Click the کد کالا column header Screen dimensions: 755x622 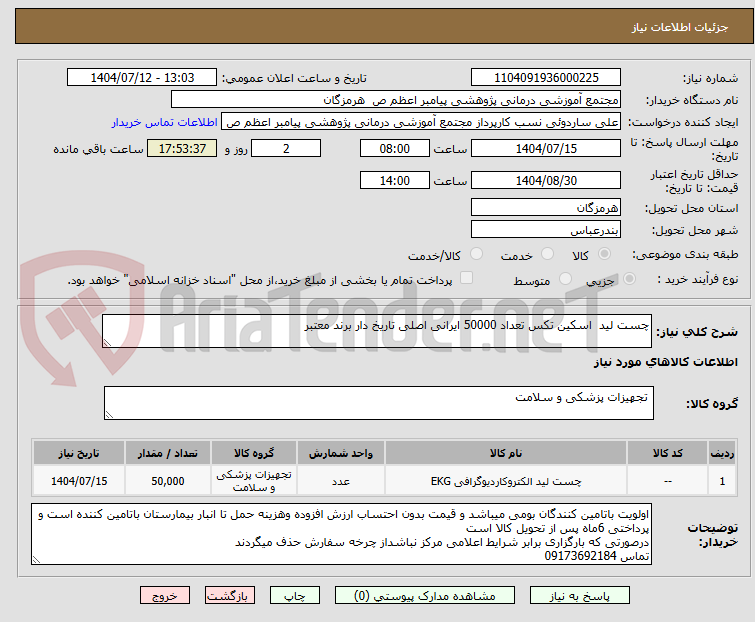[x=667, y=453]
